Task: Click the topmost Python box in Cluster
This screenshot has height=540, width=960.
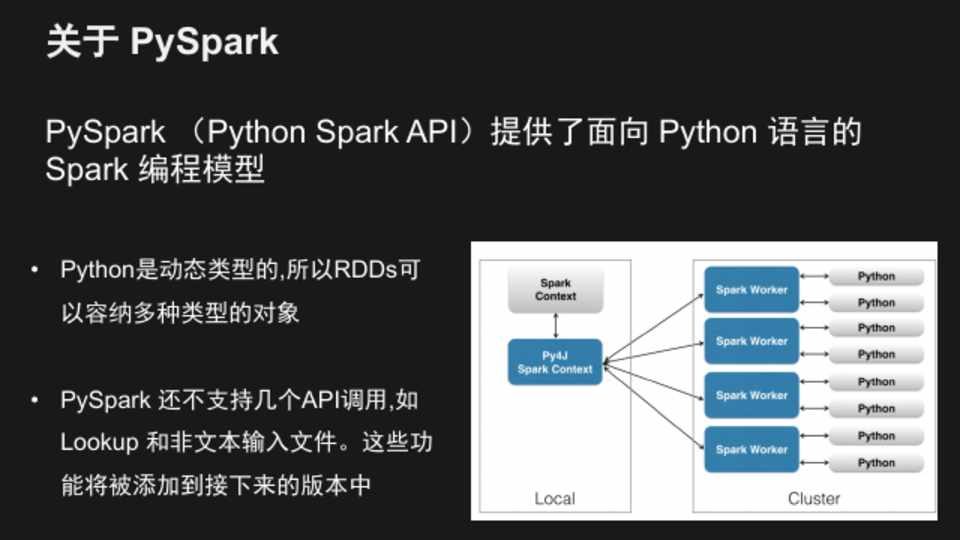Action: [876, 276]
